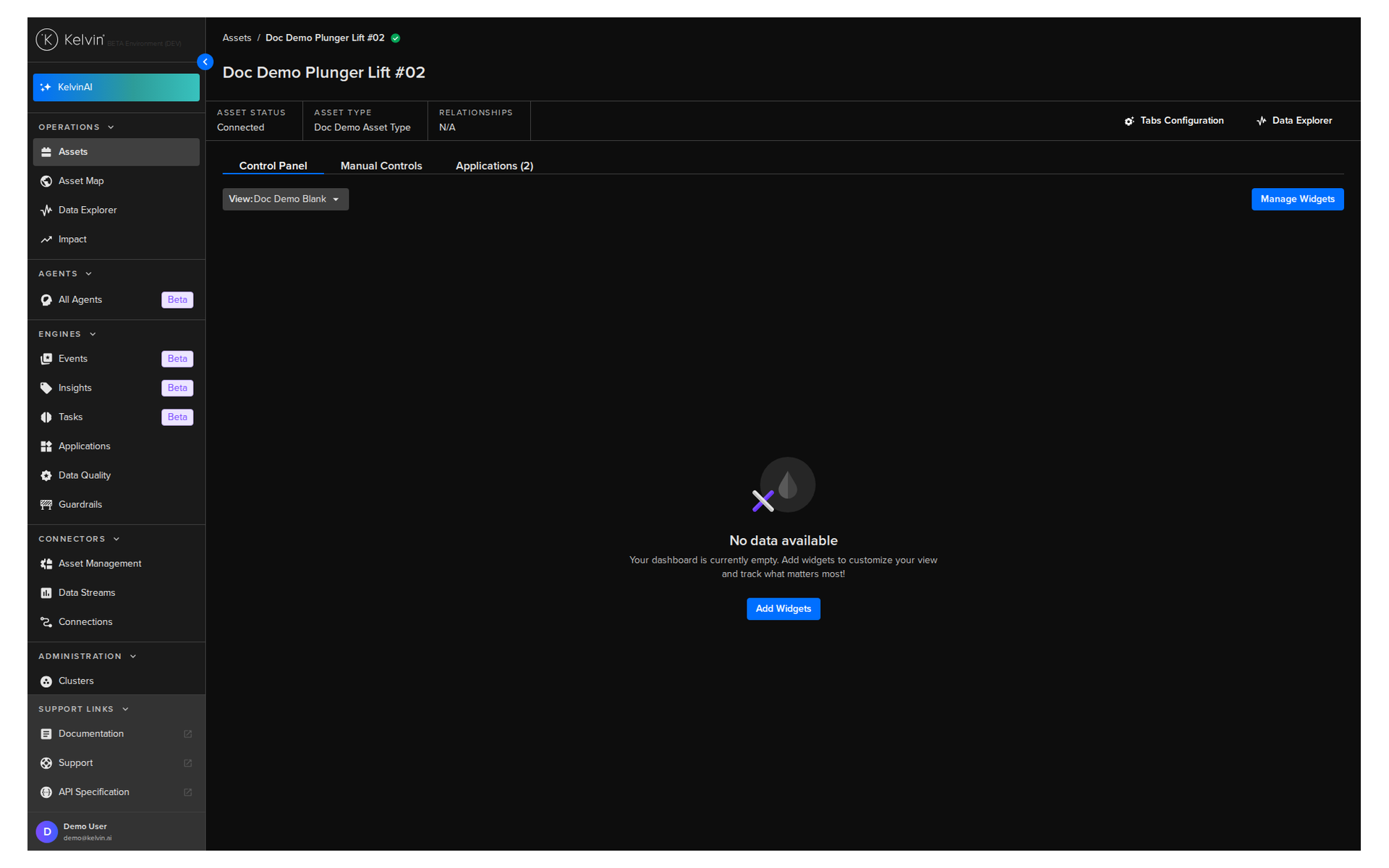The image size is (1389, 868).
Task: Switch to the Manual Controls tab
Action: coord(381,166)
